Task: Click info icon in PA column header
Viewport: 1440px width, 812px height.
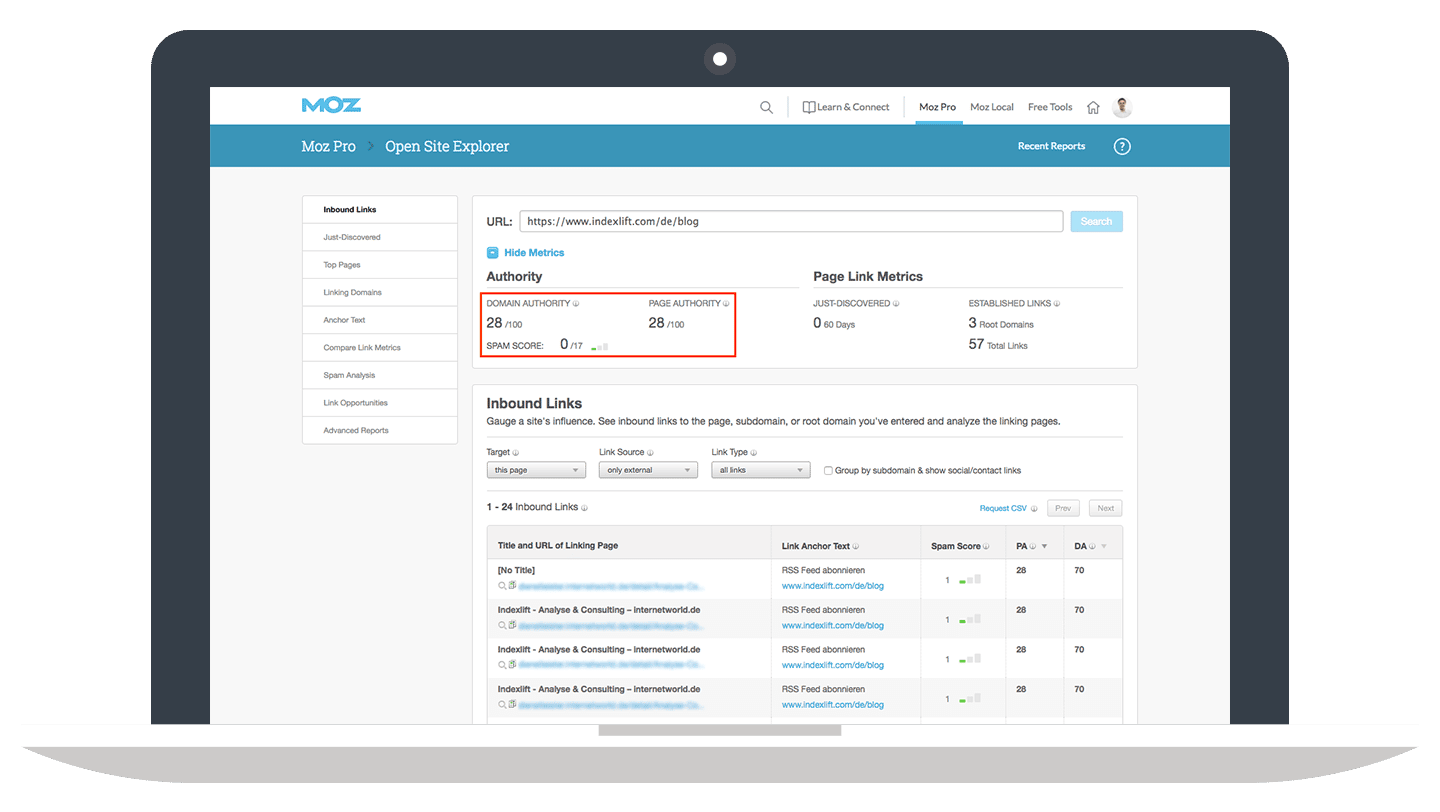Action: point(1033,546)
